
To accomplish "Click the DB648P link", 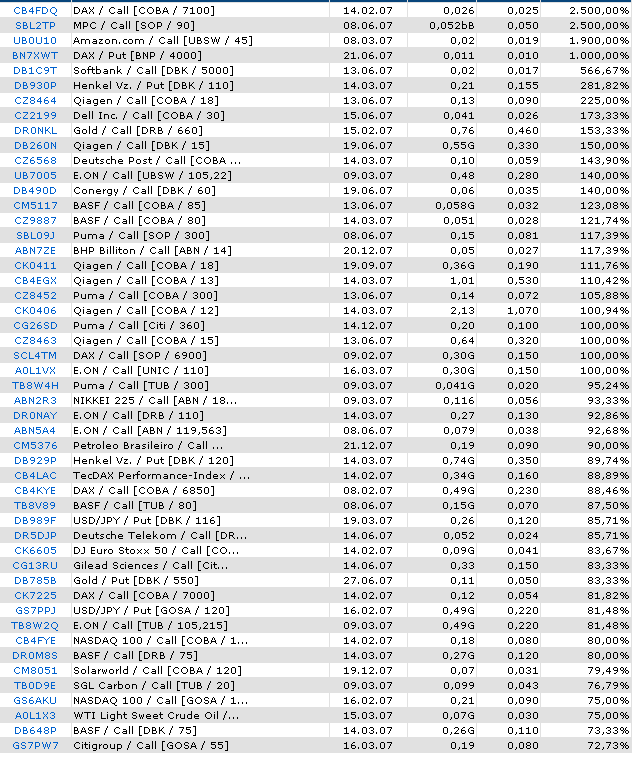I will coord(35,729).
